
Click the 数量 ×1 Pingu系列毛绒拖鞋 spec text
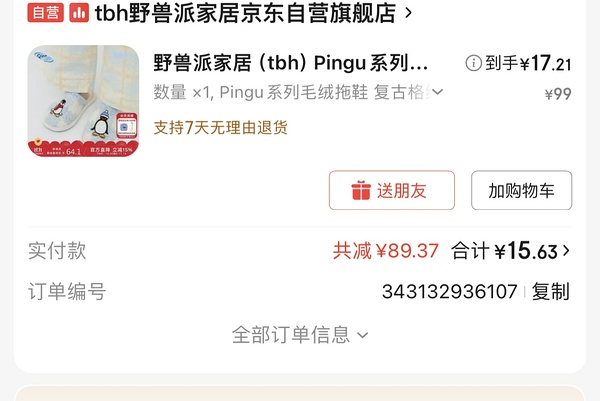(x=292, y=92)
